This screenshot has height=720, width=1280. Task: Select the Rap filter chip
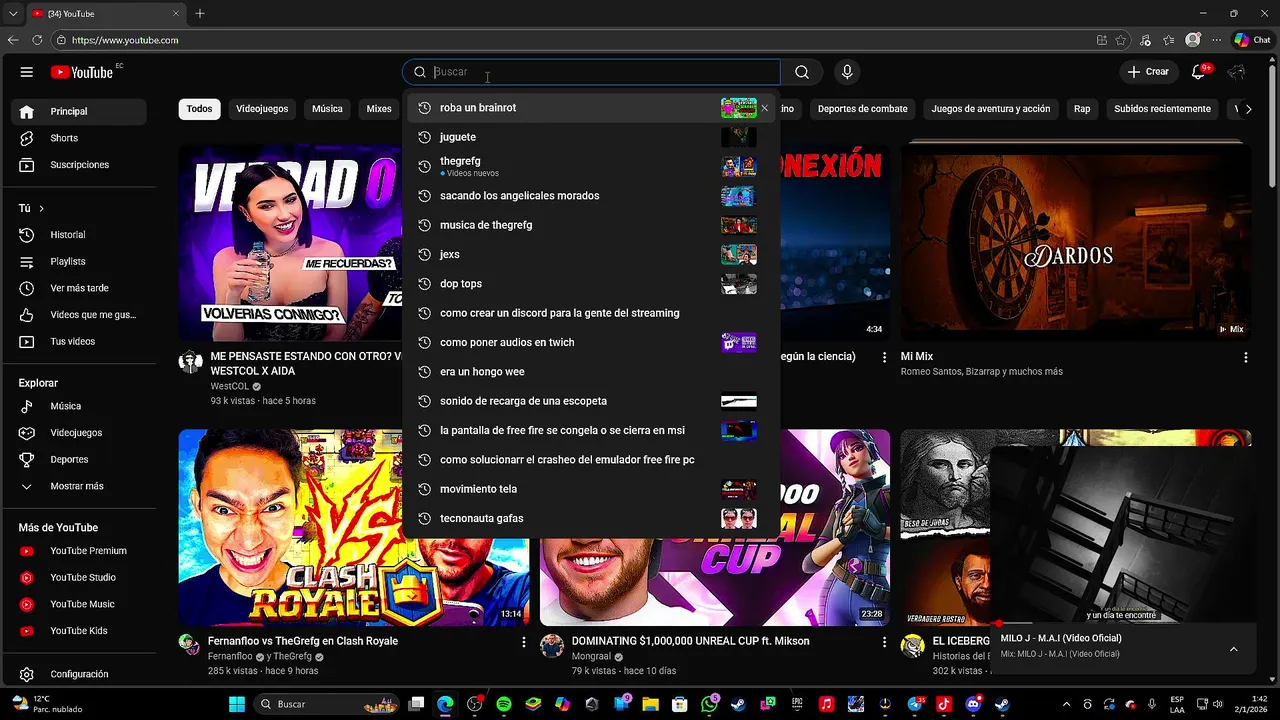coord(1082,109)
